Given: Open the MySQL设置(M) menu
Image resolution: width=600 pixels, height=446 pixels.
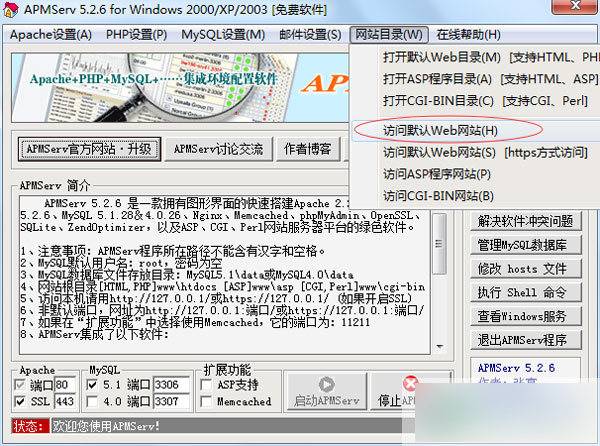Looking at the screenshot, I should 222,34.
